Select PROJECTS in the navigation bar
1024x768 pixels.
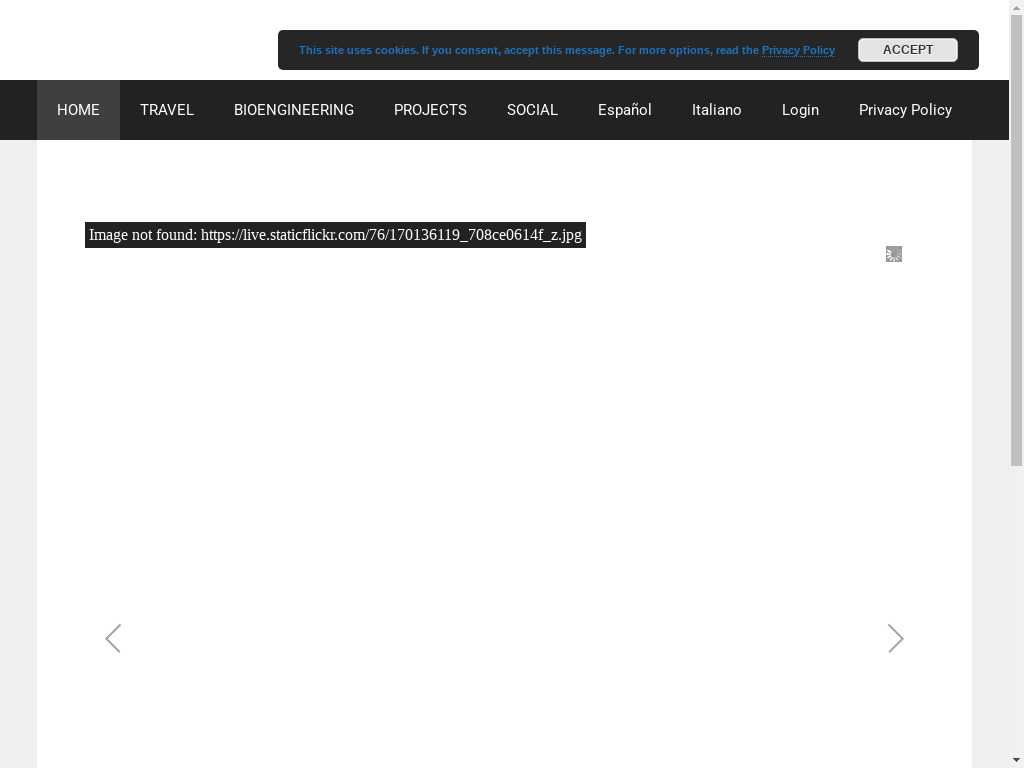pyautogui.click(x=430, y=110)
